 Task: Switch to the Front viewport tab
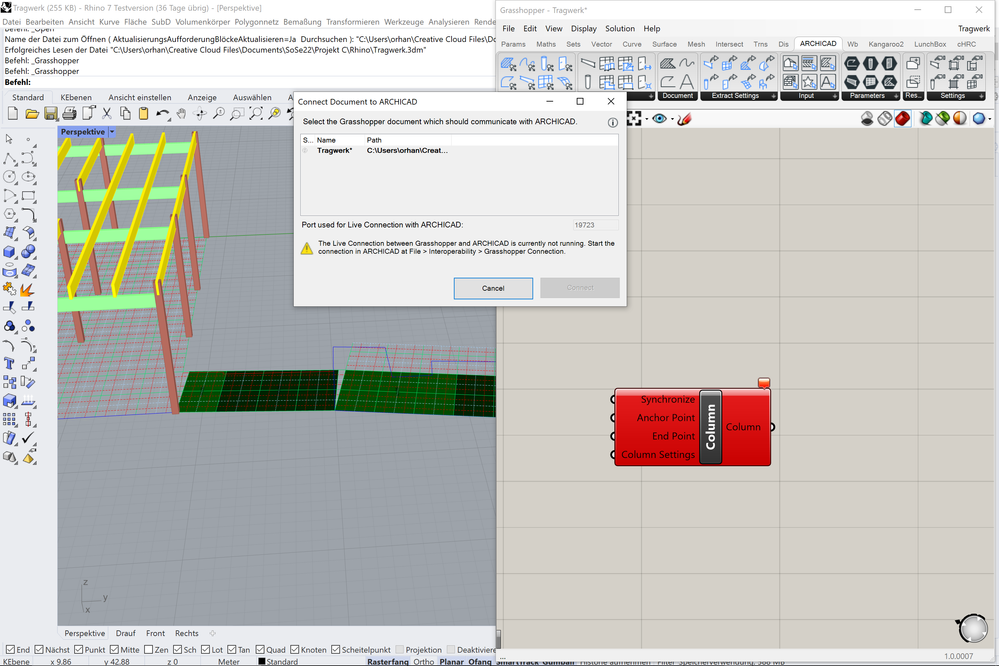point(155,633)
